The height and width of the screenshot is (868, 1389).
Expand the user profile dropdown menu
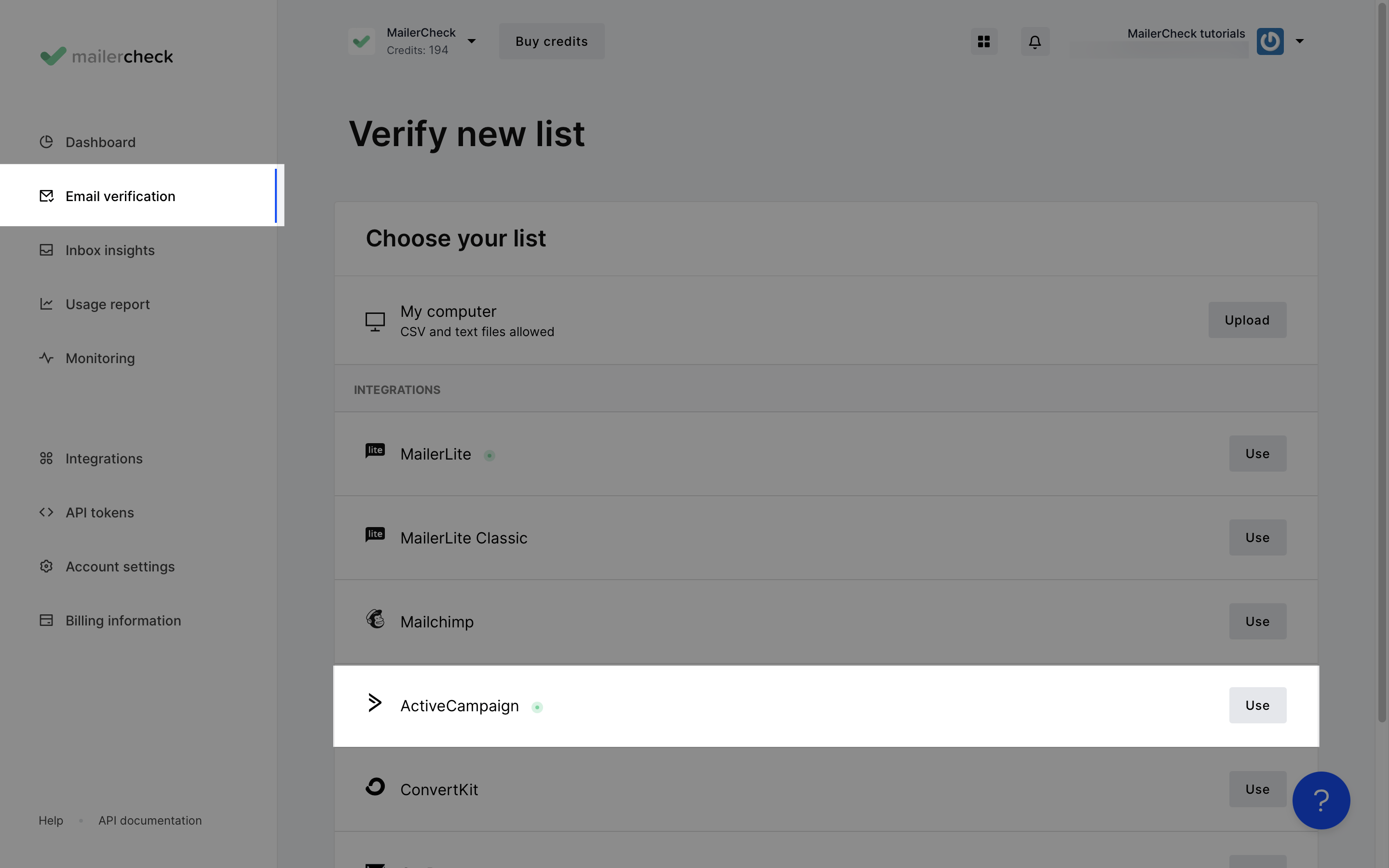1299,41
